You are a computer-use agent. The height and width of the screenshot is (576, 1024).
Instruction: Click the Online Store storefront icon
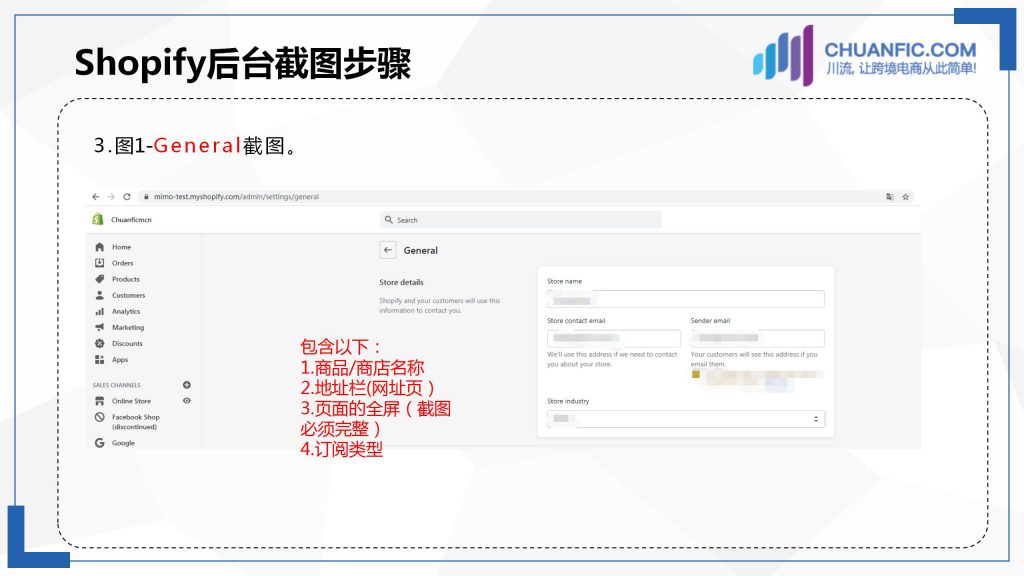click(99, 401)
